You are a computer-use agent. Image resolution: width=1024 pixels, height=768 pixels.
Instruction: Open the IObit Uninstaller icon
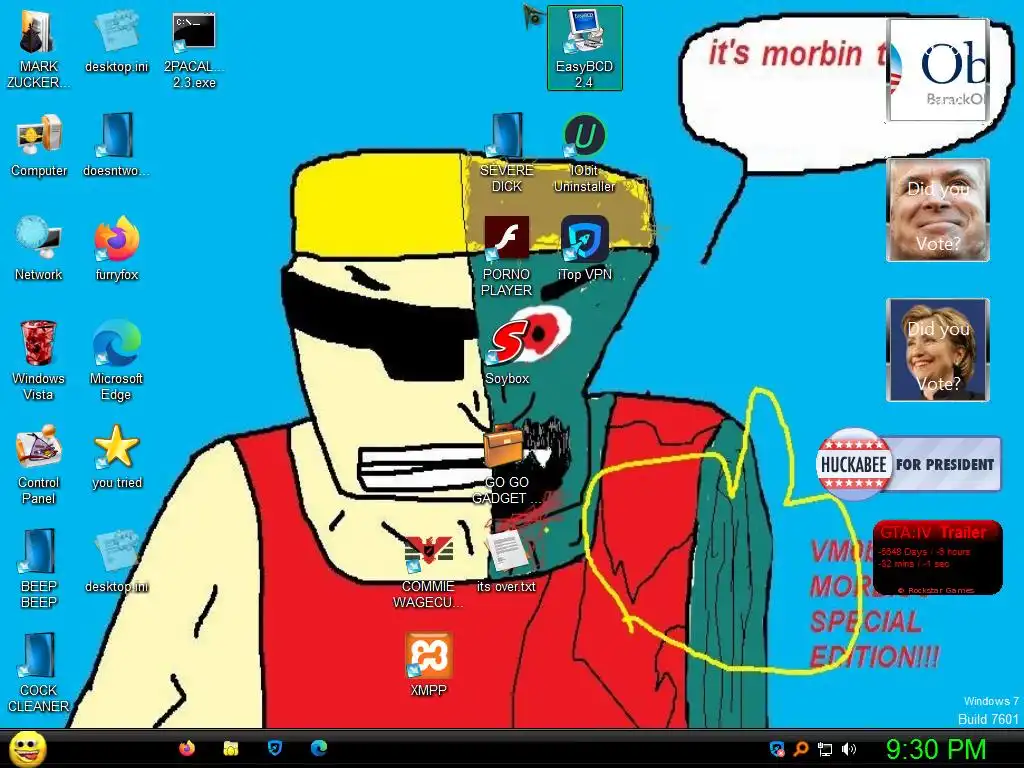[584, 153]
